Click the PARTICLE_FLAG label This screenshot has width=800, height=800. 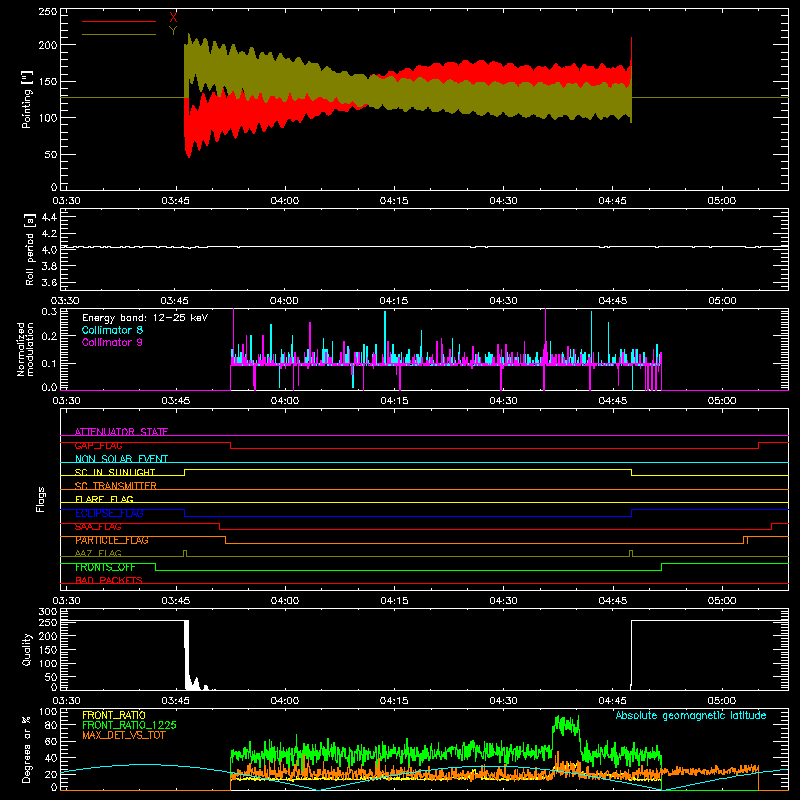point(112,540)
